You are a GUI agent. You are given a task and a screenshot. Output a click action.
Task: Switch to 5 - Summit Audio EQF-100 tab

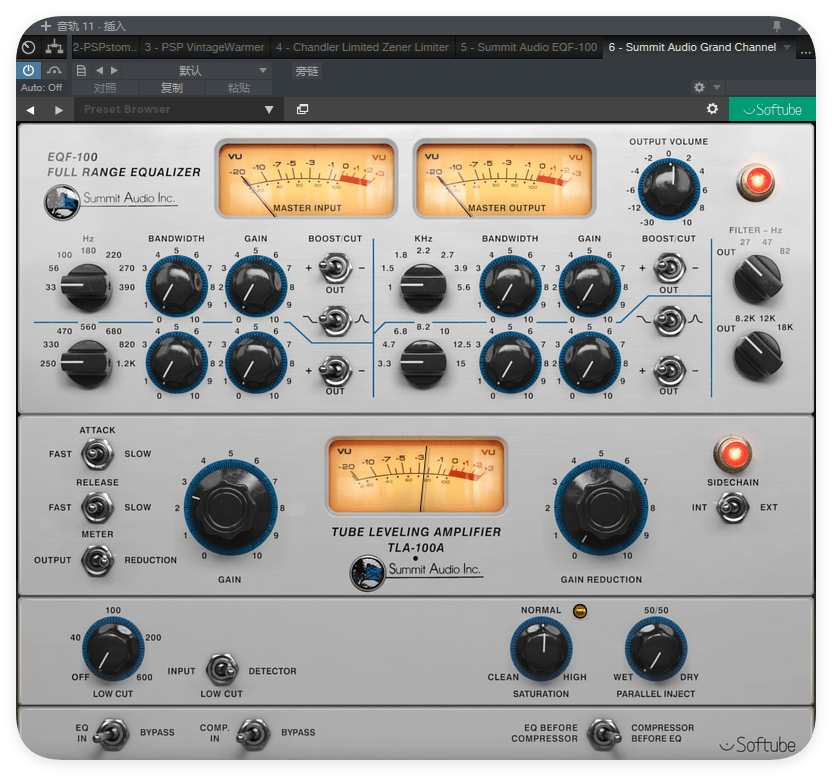(x=528, y=47)
